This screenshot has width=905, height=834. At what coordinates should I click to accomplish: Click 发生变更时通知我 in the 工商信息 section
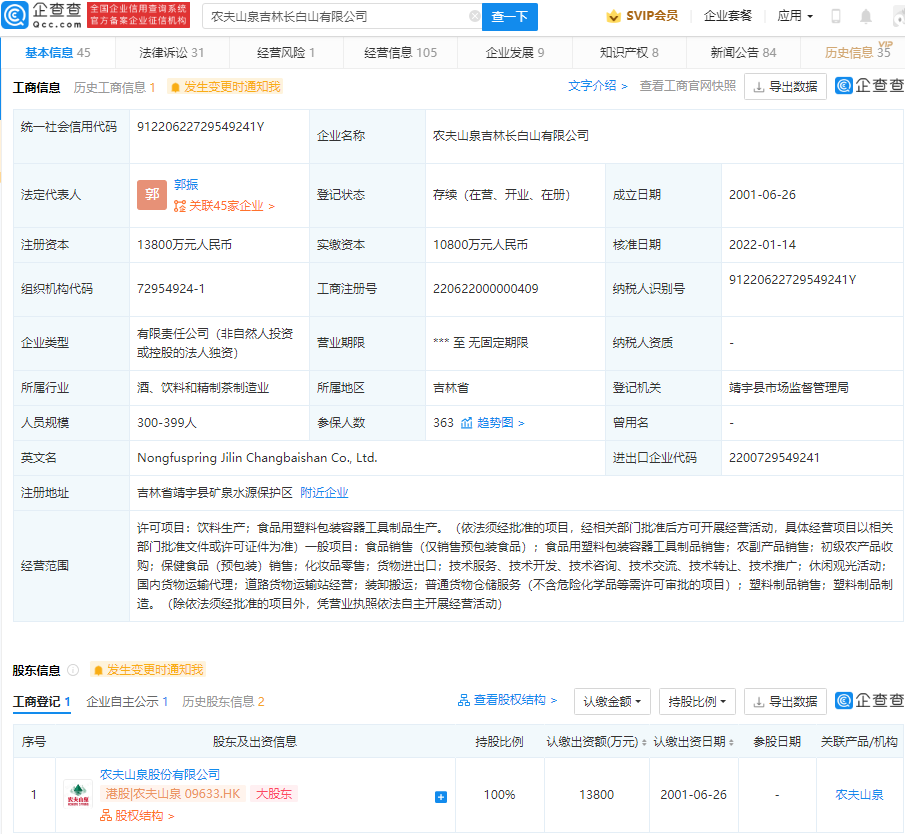225,87
